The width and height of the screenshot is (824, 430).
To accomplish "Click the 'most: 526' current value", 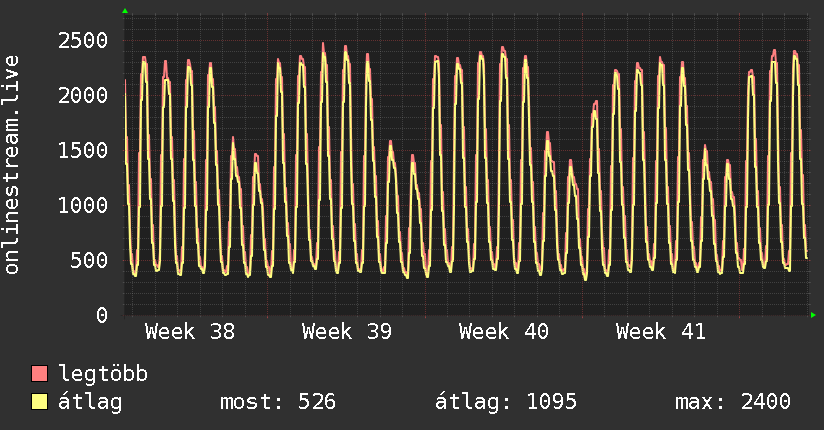I will coord(278,402).
